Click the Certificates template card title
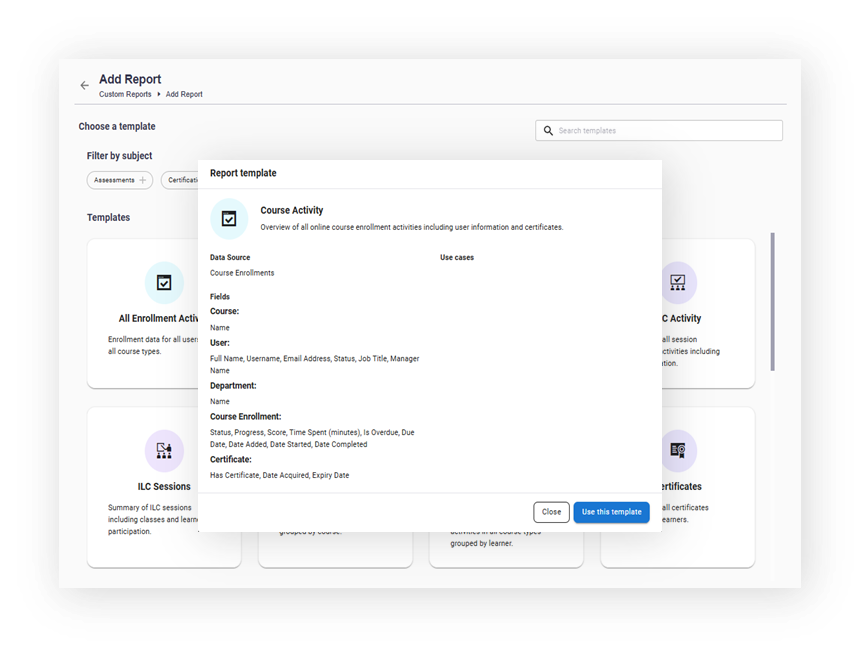This screenshot has height=655, width=868. point(682,486)
